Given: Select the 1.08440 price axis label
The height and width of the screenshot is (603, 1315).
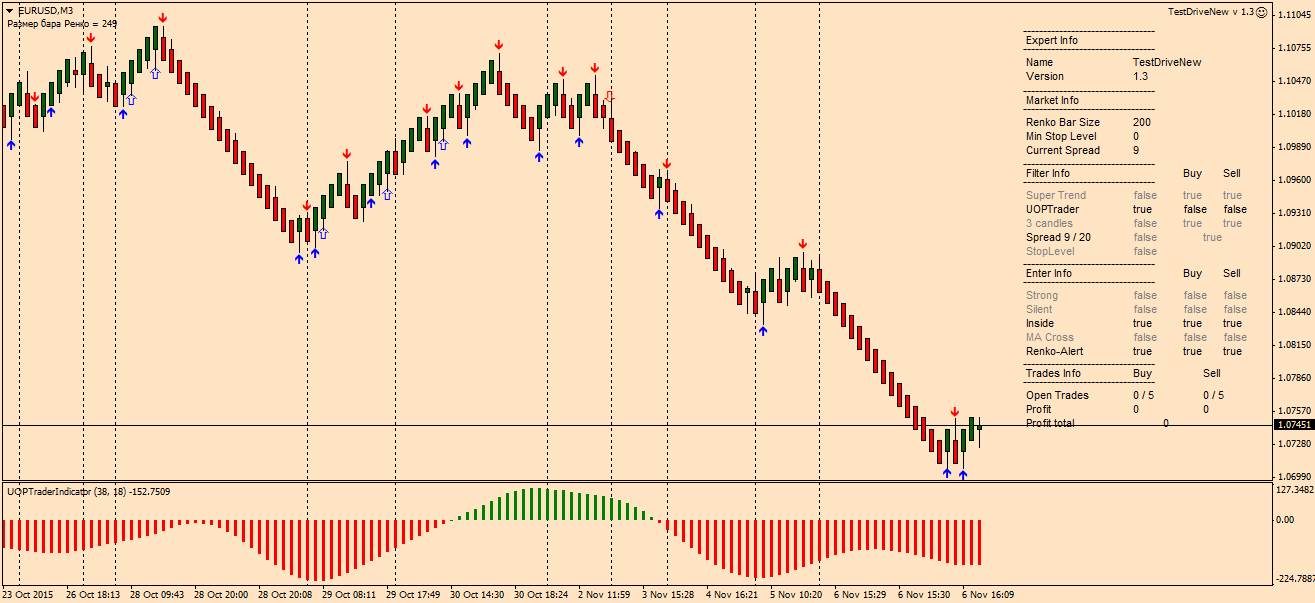Looking at the screenshot, I should [x=1294, y=311].
